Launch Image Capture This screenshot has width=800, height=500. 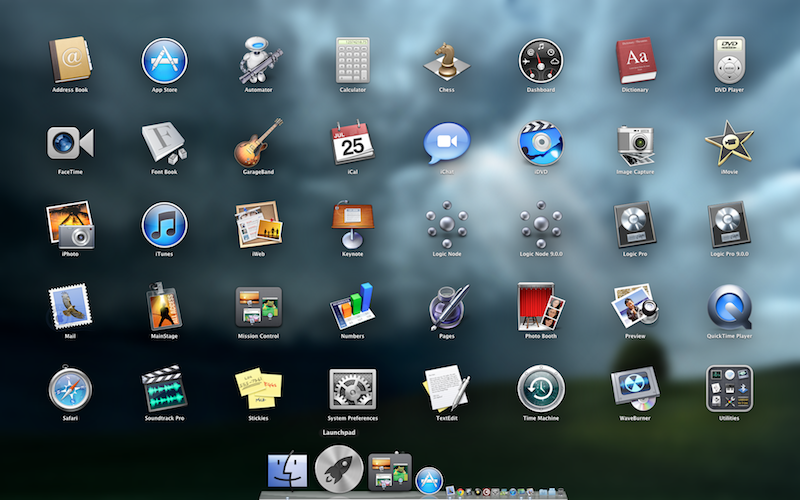(635, 144)
